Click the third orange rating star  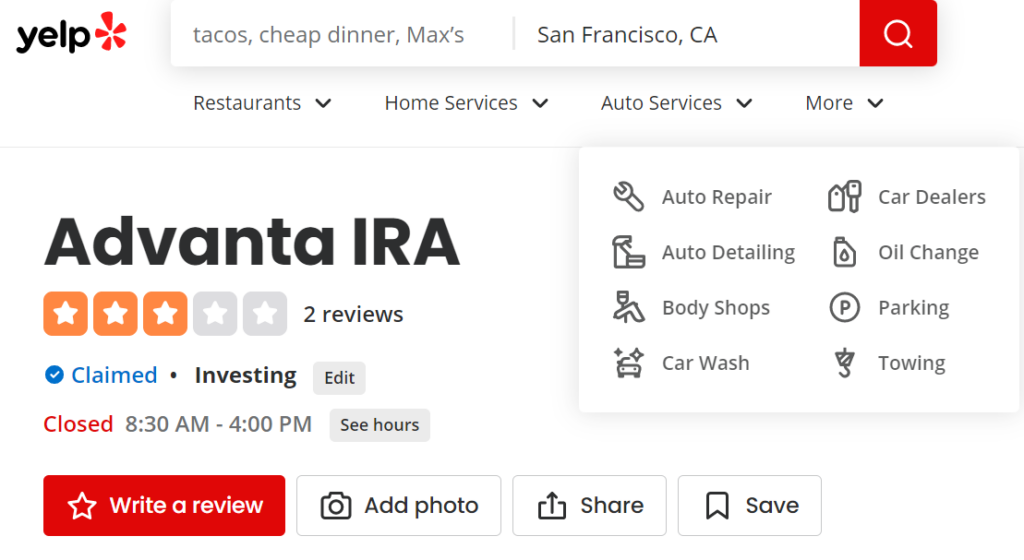pyautogui.click(x=165, y=314)
